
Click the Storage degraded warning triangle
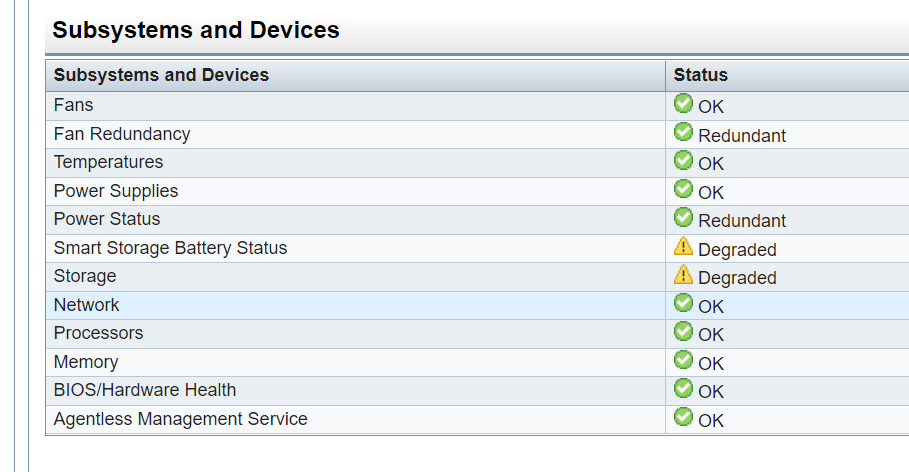(x=684, y=274)
